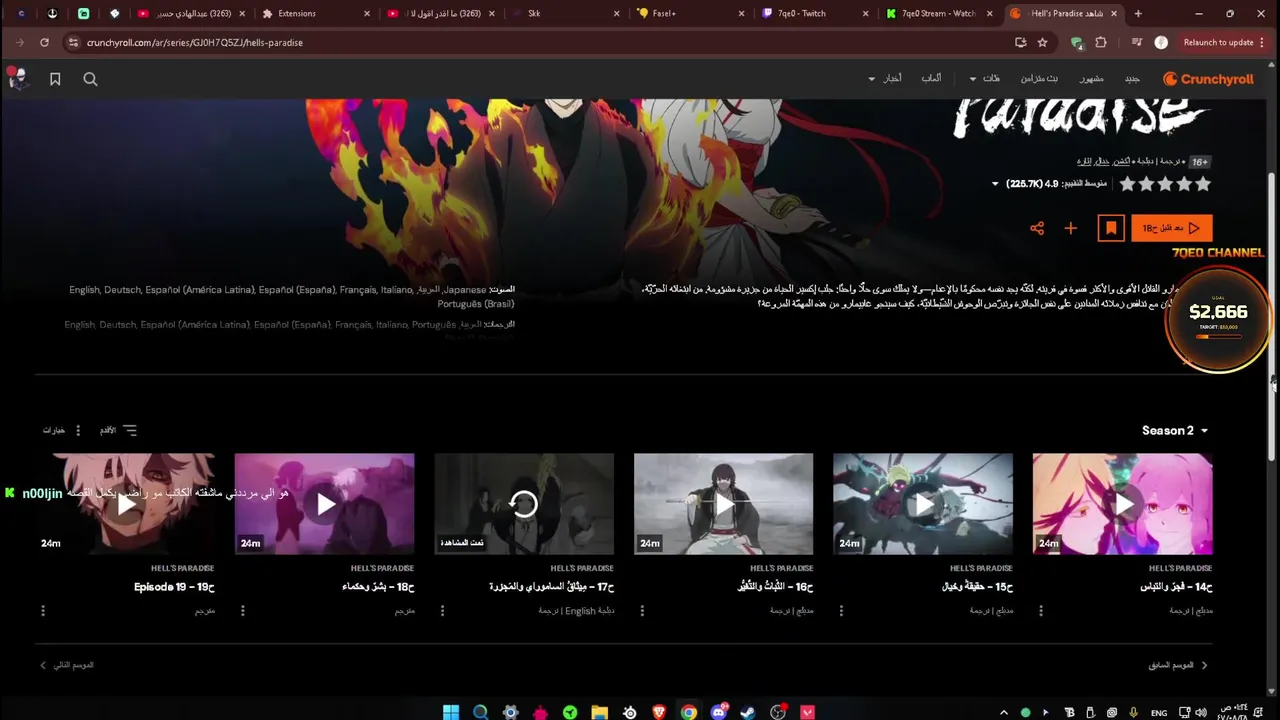This screenshot has height=720, width=1280.
Task: Expand the average rating 4.9 dropdown
Action: (x=995, y=184)
